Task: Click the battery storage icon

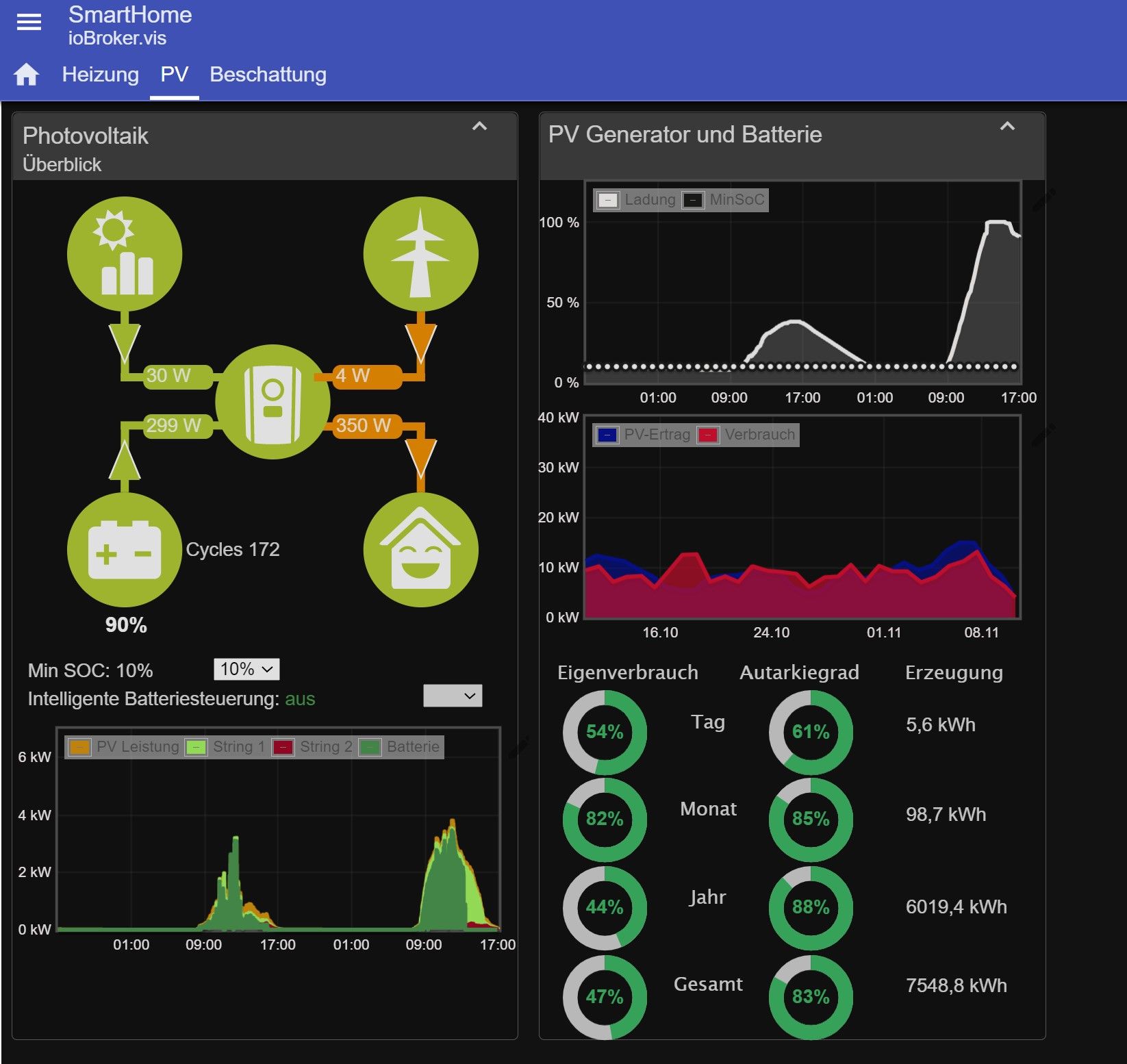Action: pyautogui.click(x=125, y=550)
